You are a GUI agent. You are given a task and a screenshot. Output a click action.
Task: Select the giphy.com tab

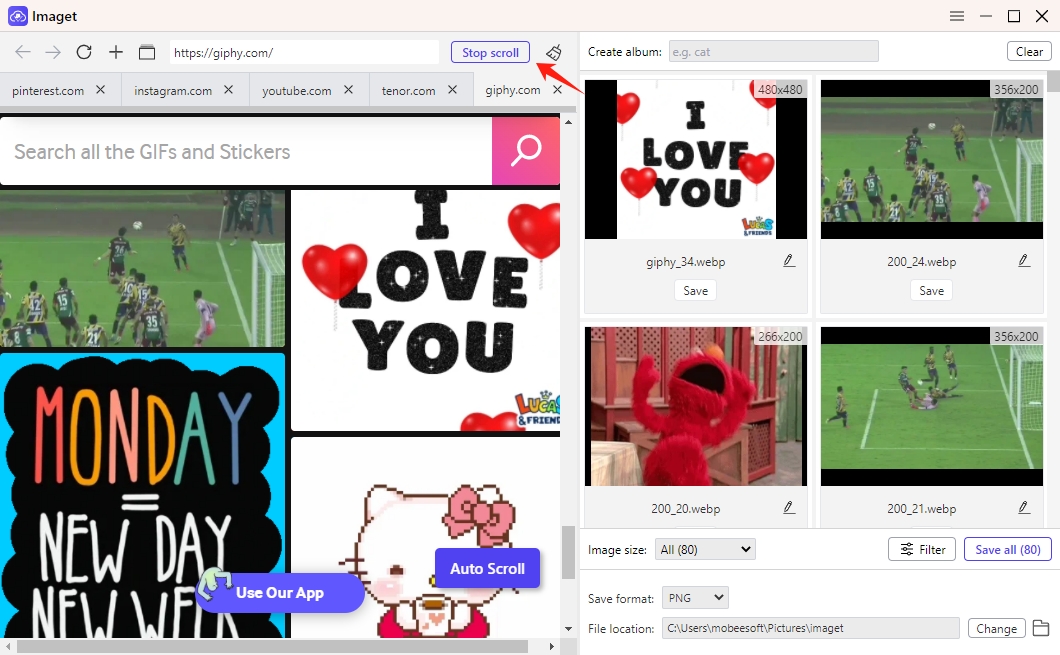point(512,91)
